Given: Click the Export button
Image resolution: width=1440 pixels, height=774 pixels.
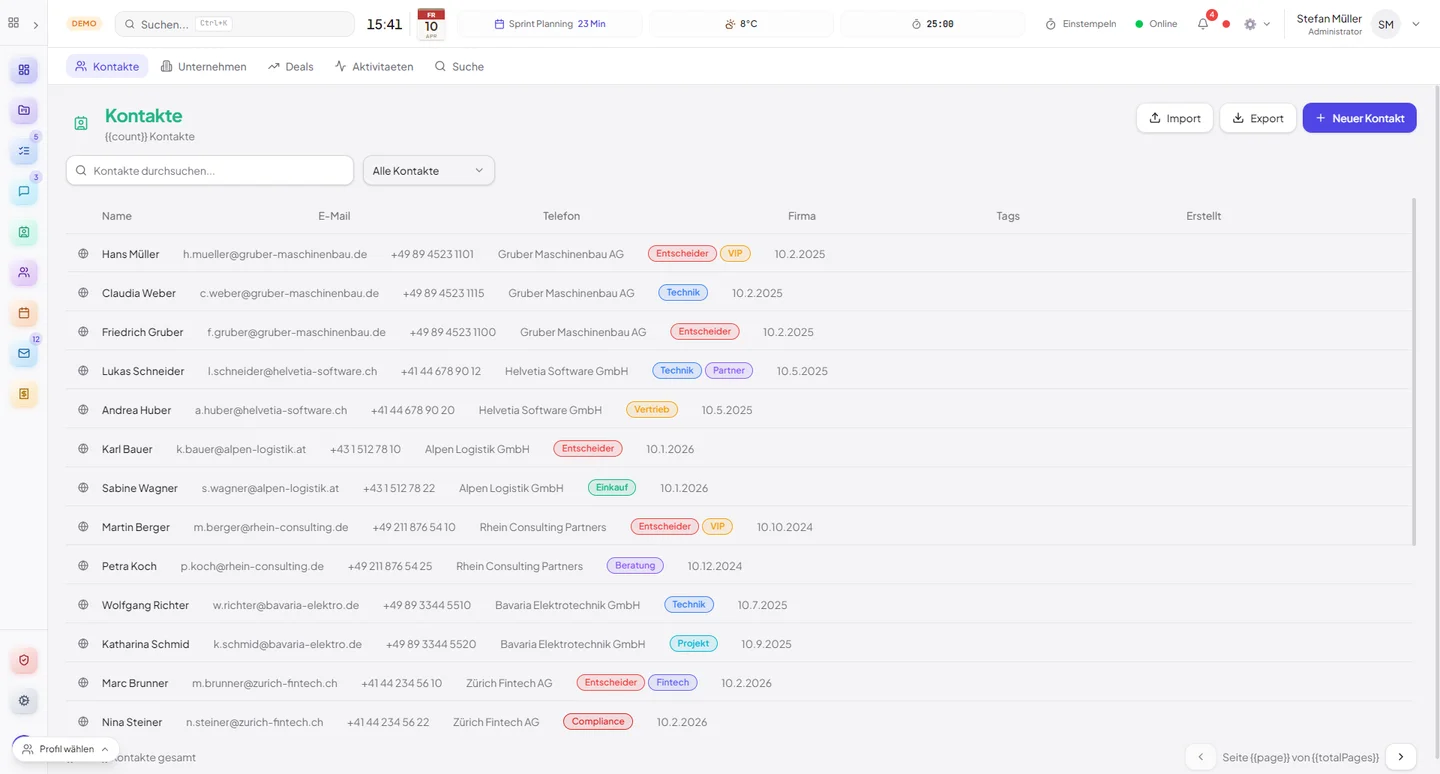Looking at the screenshot, I should click(x=1257, y=118).
